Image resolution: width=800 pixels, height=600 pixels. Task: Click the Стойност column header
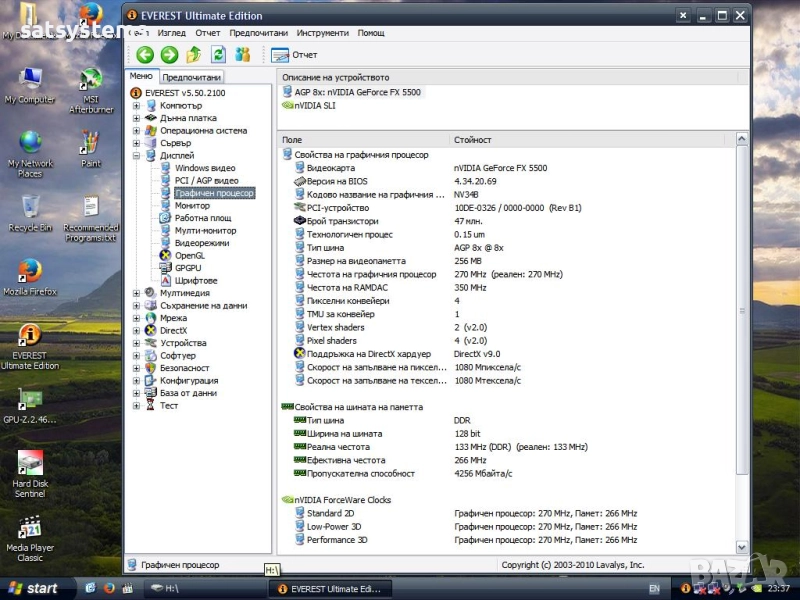(x=472, y=140)
